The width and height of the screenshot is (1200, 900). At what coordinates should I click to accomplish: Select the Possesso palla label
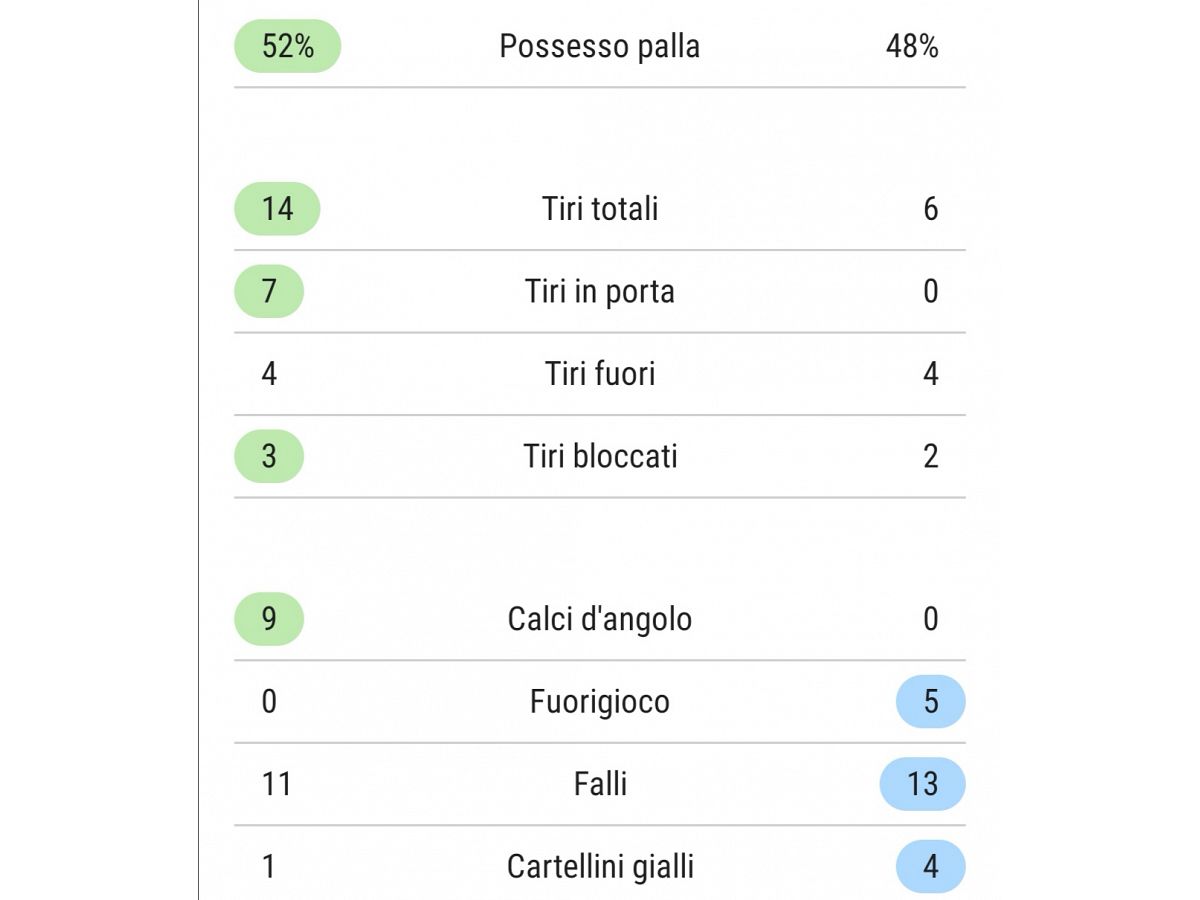pyautogui.click(x=600, y=46)
